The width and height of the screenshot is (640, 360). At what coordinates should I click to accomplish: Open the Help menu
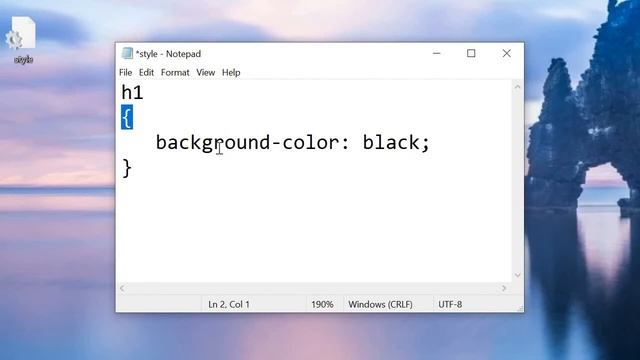(x=231, y=73)
